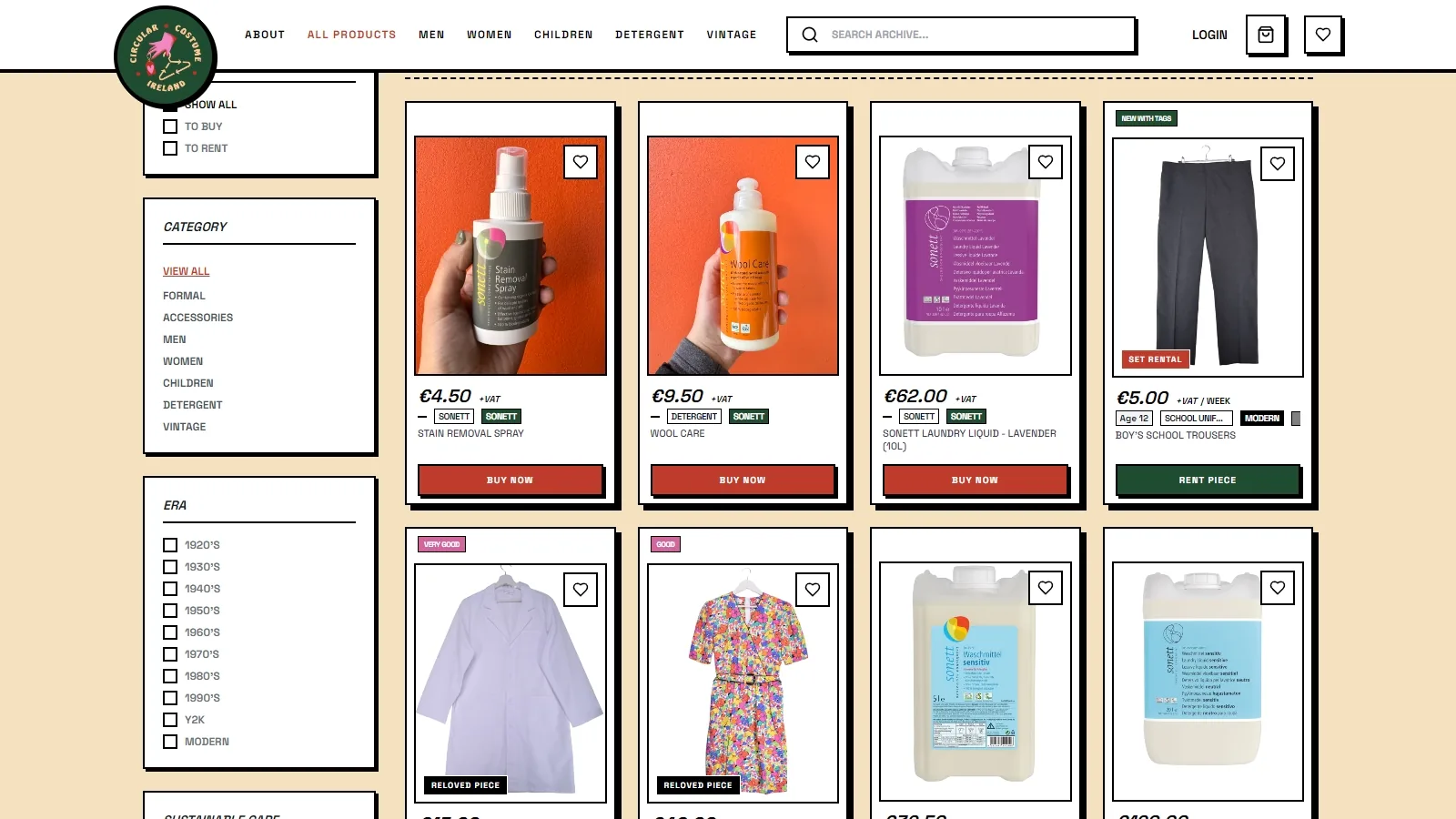The height and width of the screenshot is (819, 1456).
Task: Open the purple Lavender Laundry Liquid image
Action: coord(976,256)
